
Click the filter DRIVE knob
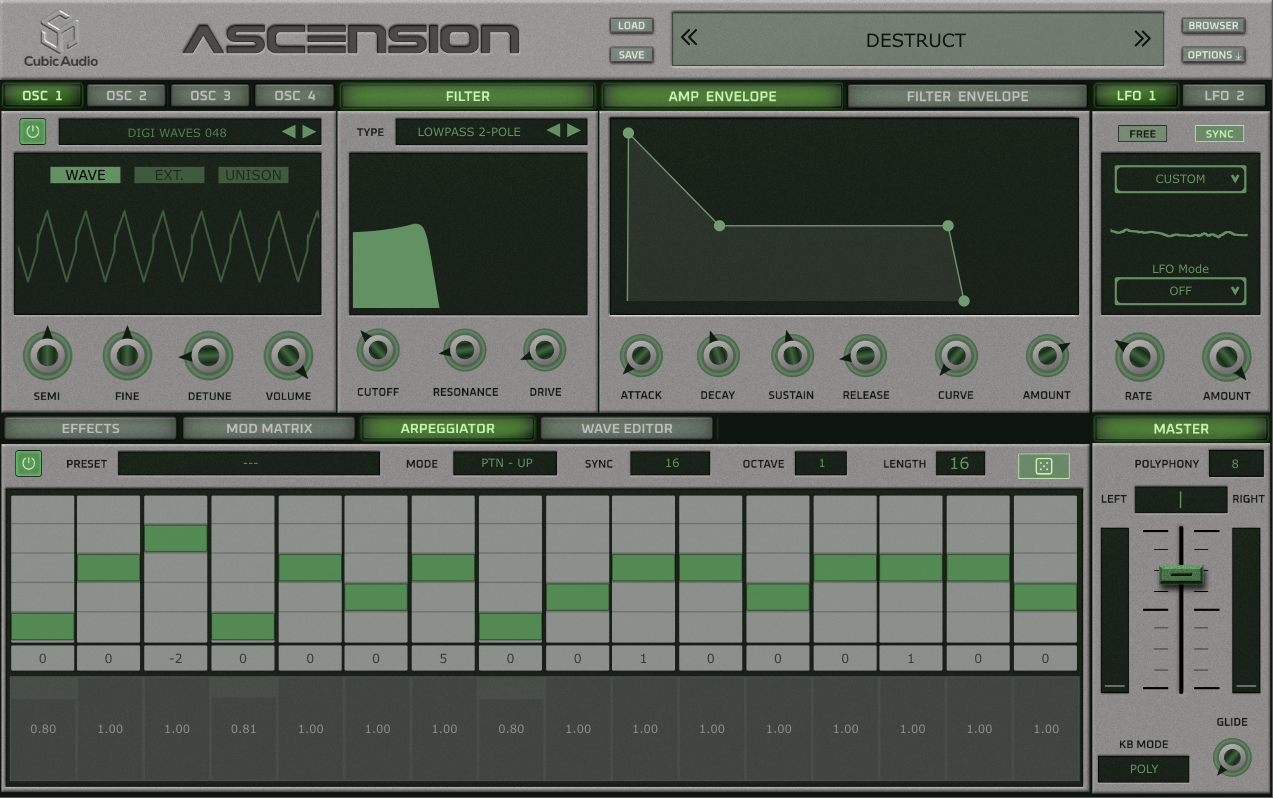click(x=545, y=350)
